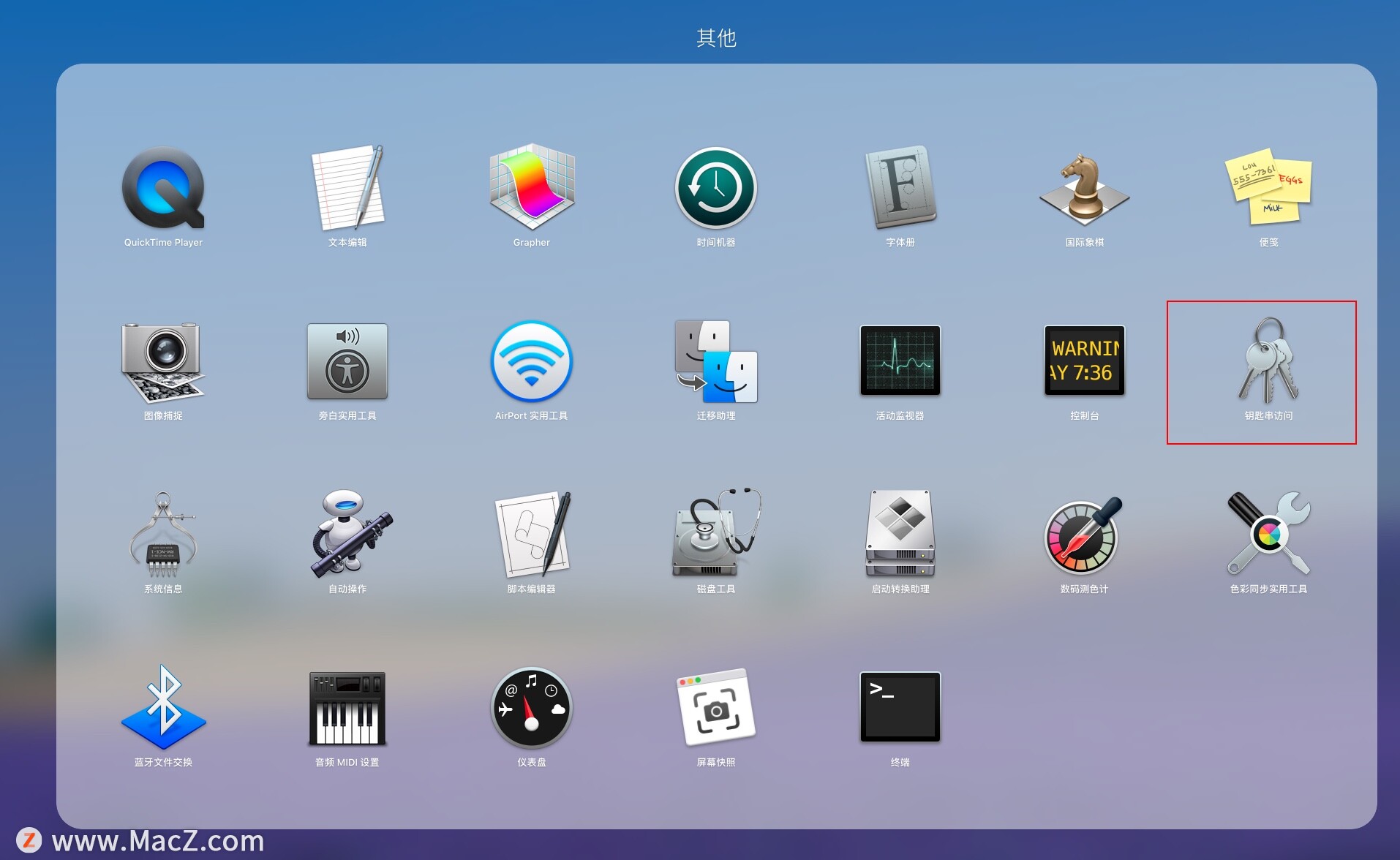The height and width of the screenshot is (860, 1400).
Task: Open 脚本编辑器 (Script Editor) icon
Action: (533, 535)
